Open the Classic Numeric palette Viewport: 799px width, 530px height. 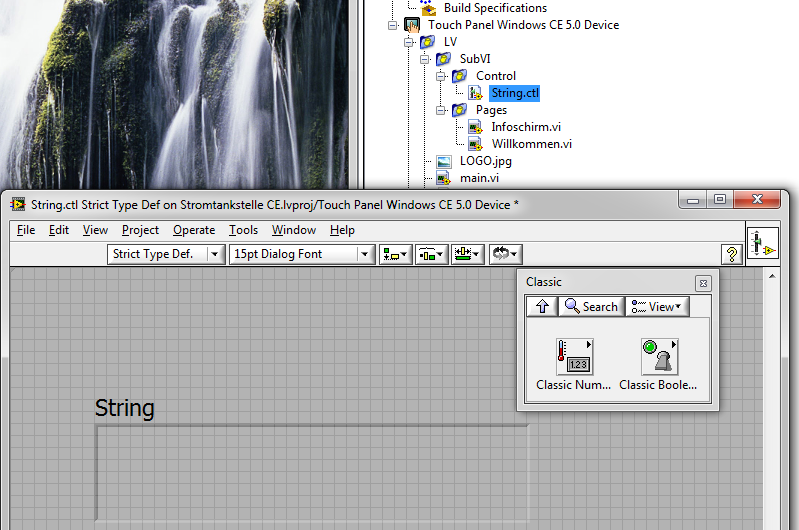(574, 357)
